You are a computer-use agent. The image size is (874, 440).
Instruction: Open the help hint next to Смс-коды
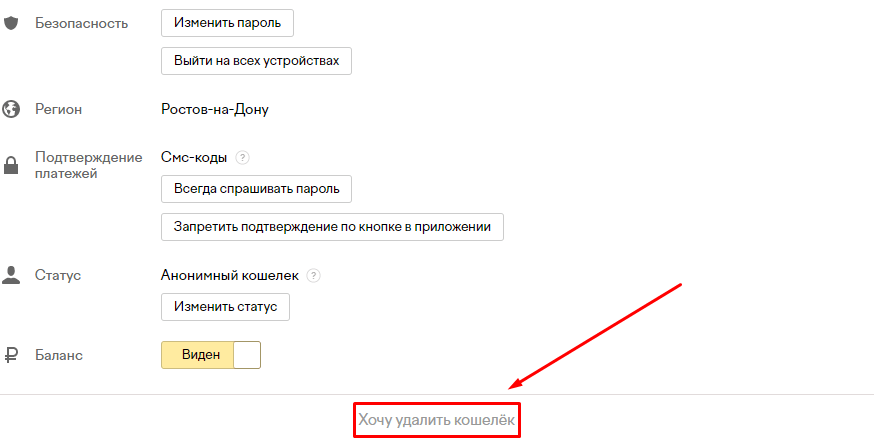[242, 158]
